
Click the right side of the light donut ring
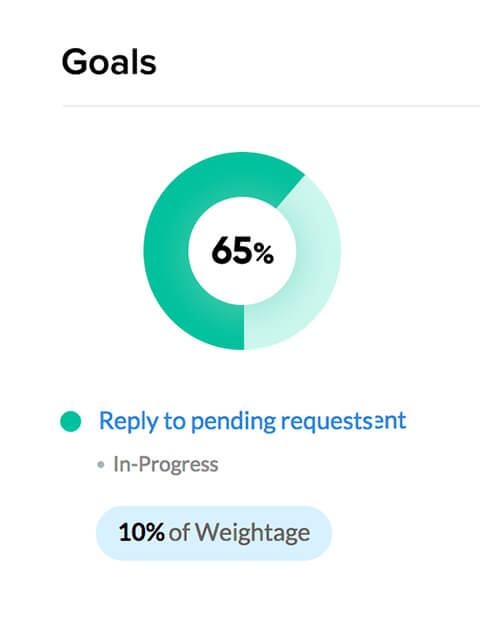click(319, 251)
